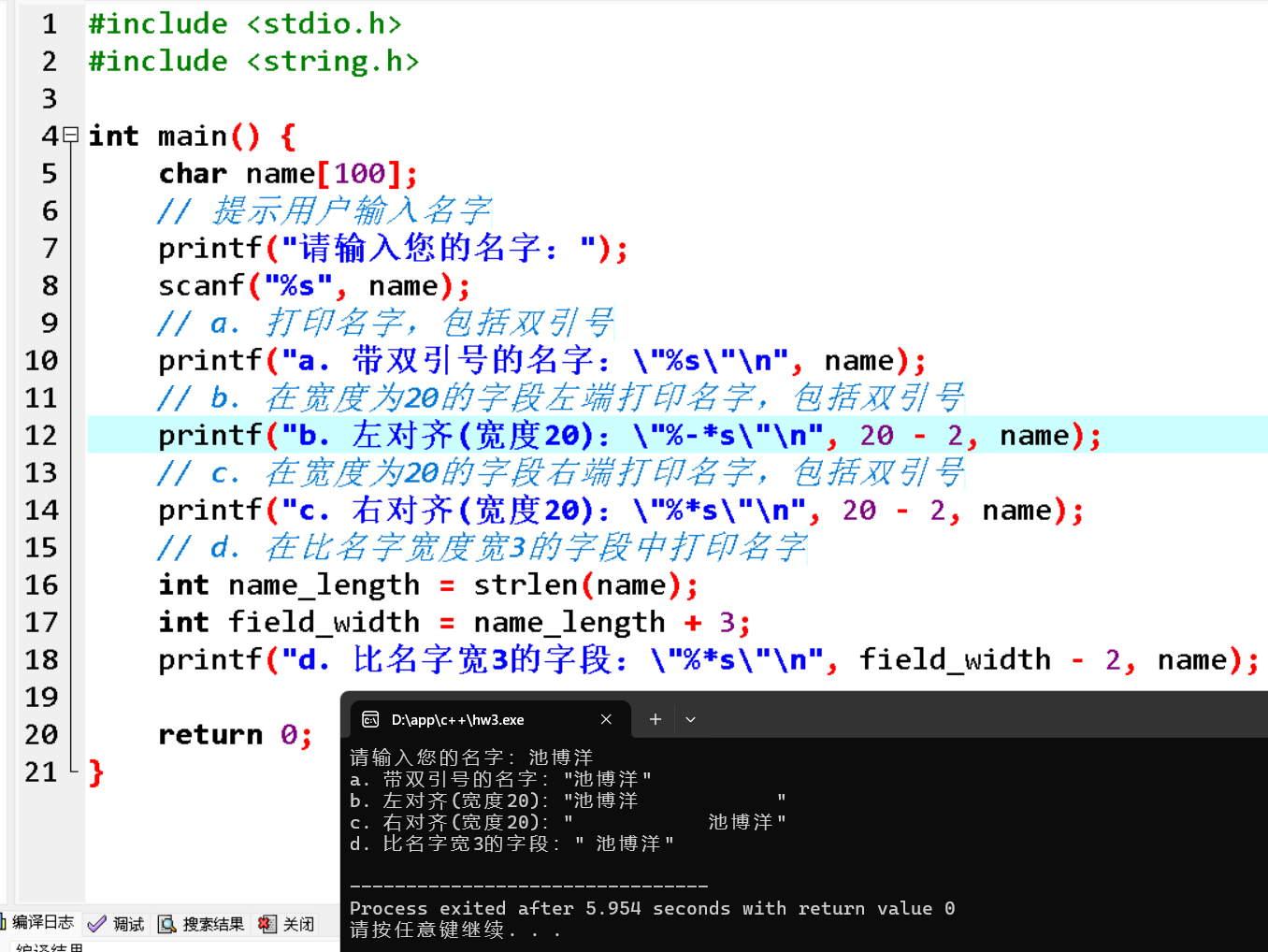Viewport: 1268px width, 952px height.
Task: Place cursor on 'int main() {' line
Action: point(193,136)
